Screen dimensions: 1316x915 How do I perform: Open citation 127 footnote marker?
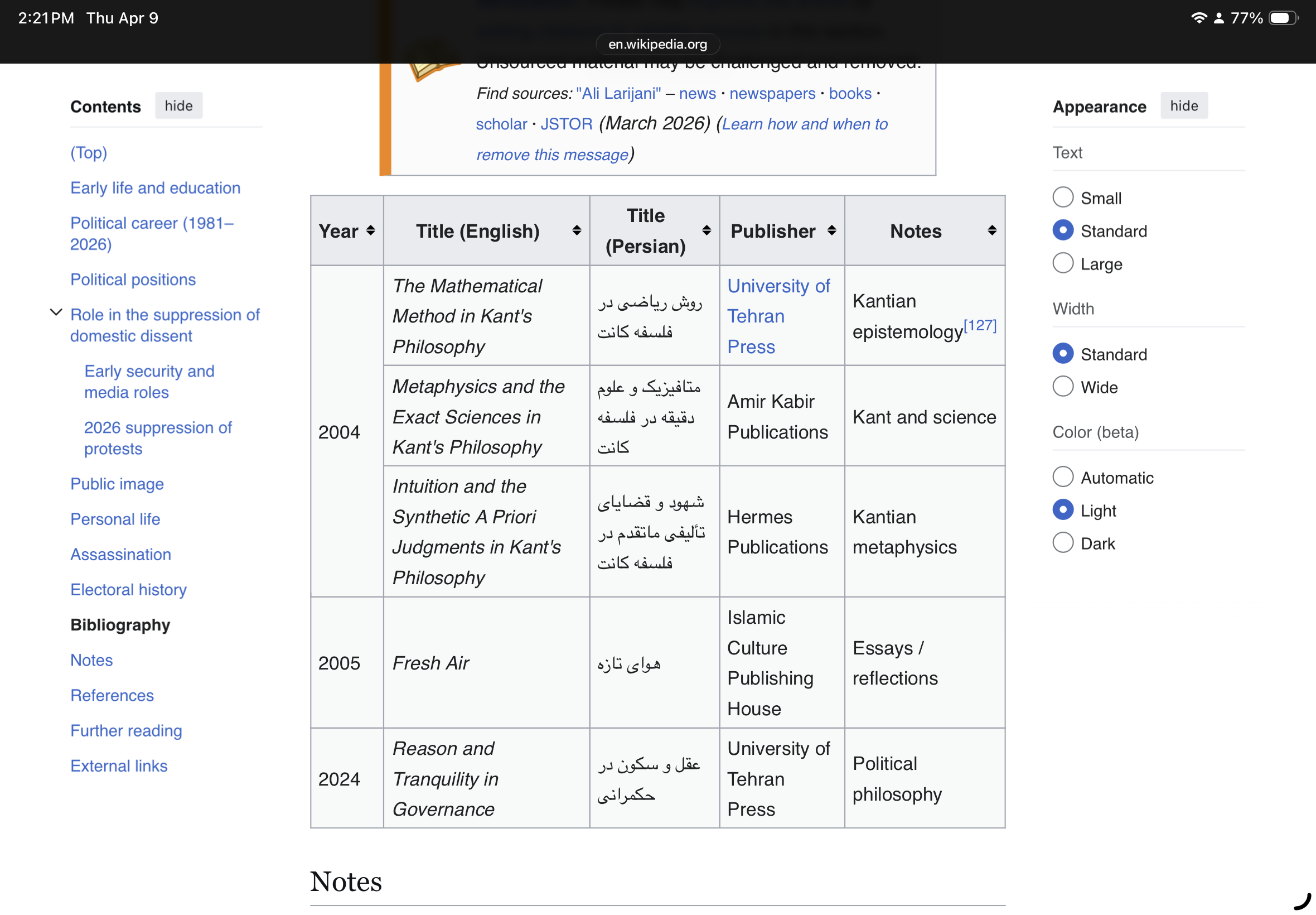(x=980, y=325)
